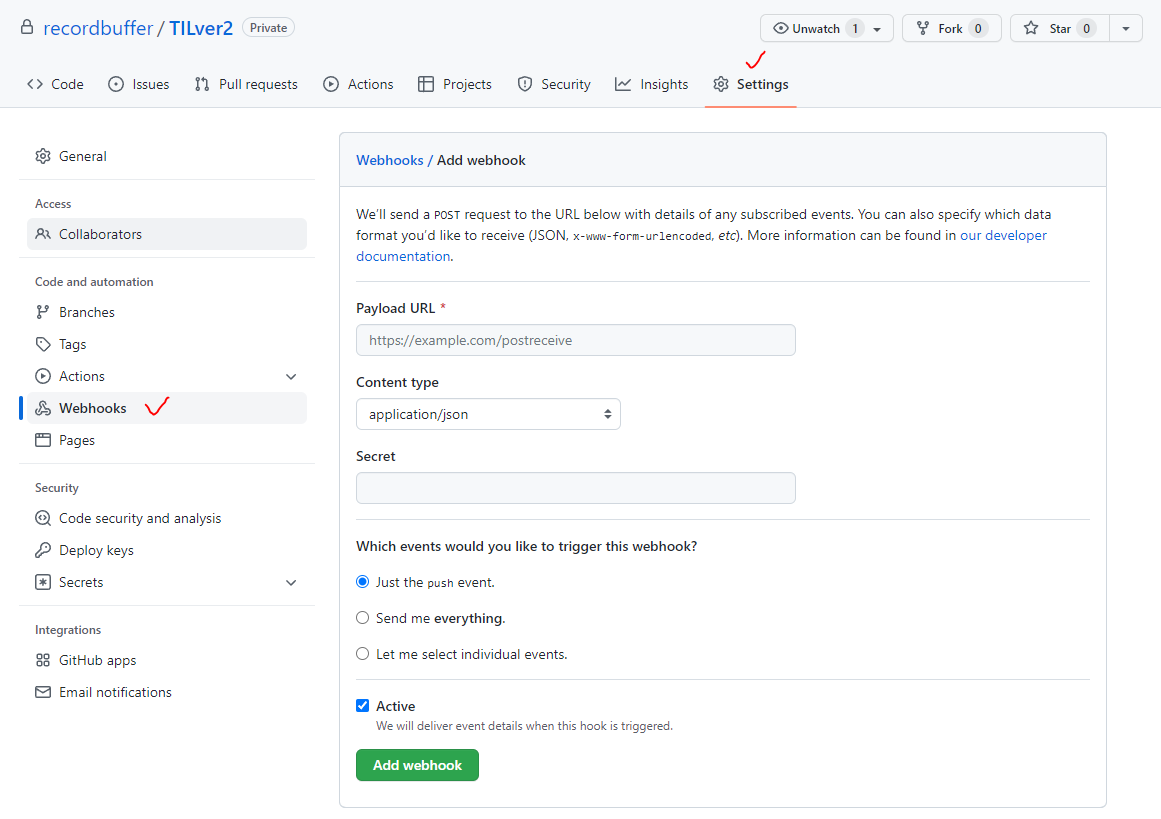Click the watcher count badge '1'
The width and height of the screenshot is (1161, 819).
[x=854, y=28]
